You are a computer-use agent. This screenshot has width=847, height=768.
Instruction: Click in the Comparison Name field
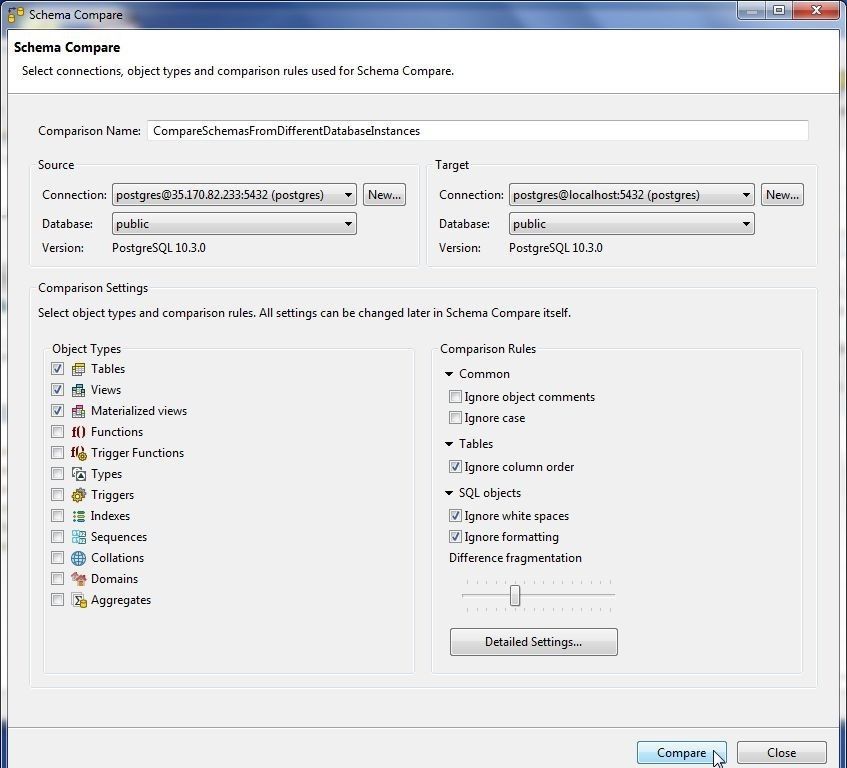(478, 131)
